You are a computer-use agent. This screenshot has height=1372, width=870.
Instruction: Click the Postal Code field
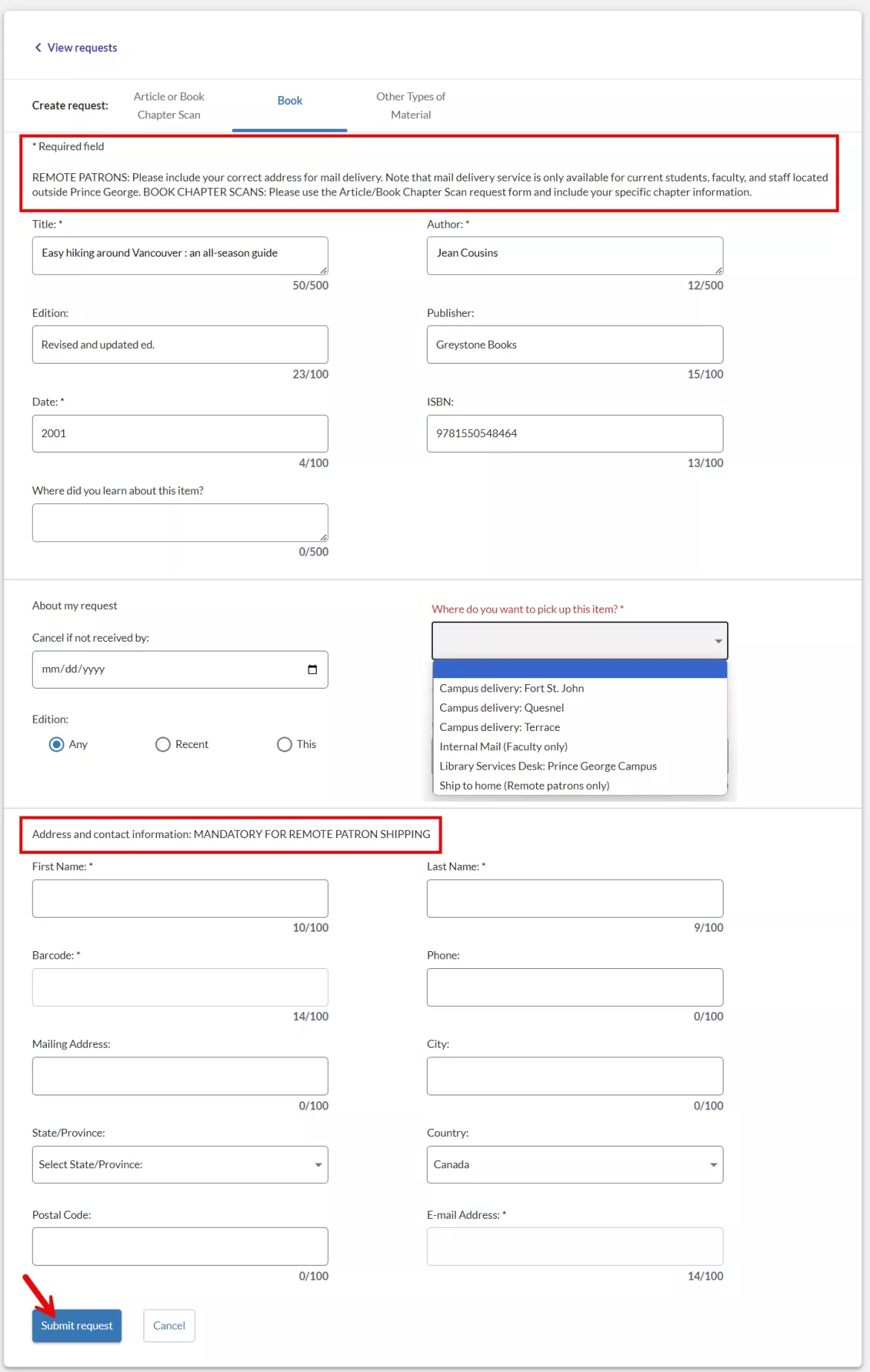[180, 1246]
